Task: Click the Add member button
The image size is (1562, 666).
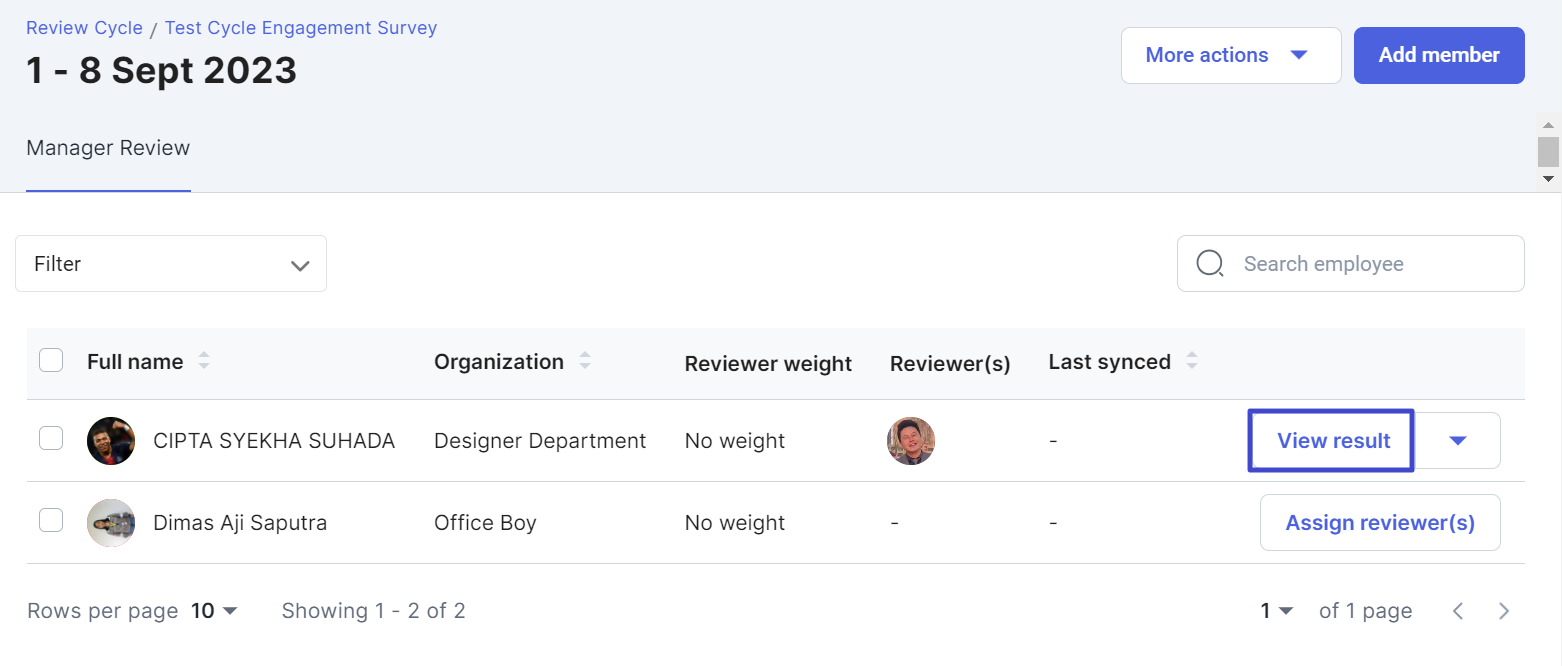Action: tap(1439, 55)
